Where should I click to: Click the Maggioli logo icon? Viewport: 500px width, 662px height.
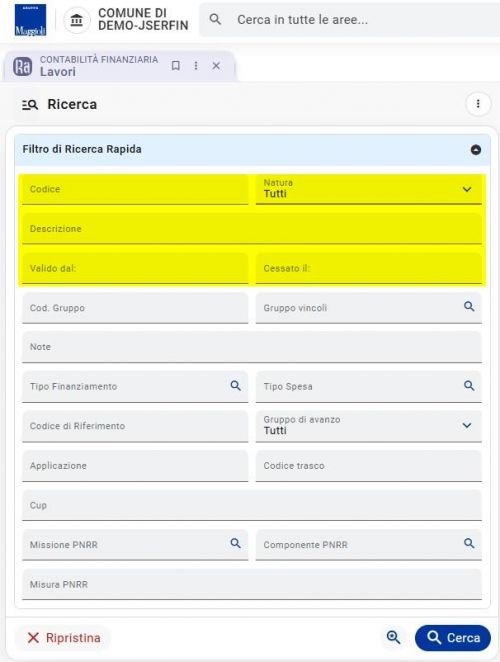point(30,20)
